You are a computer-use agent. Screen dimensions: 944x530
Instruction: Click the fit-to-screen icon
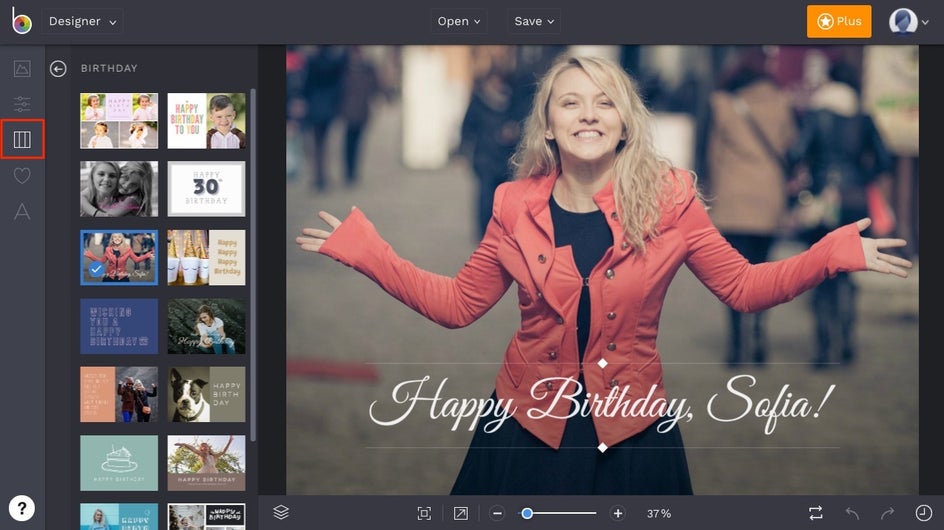point(424,513)
